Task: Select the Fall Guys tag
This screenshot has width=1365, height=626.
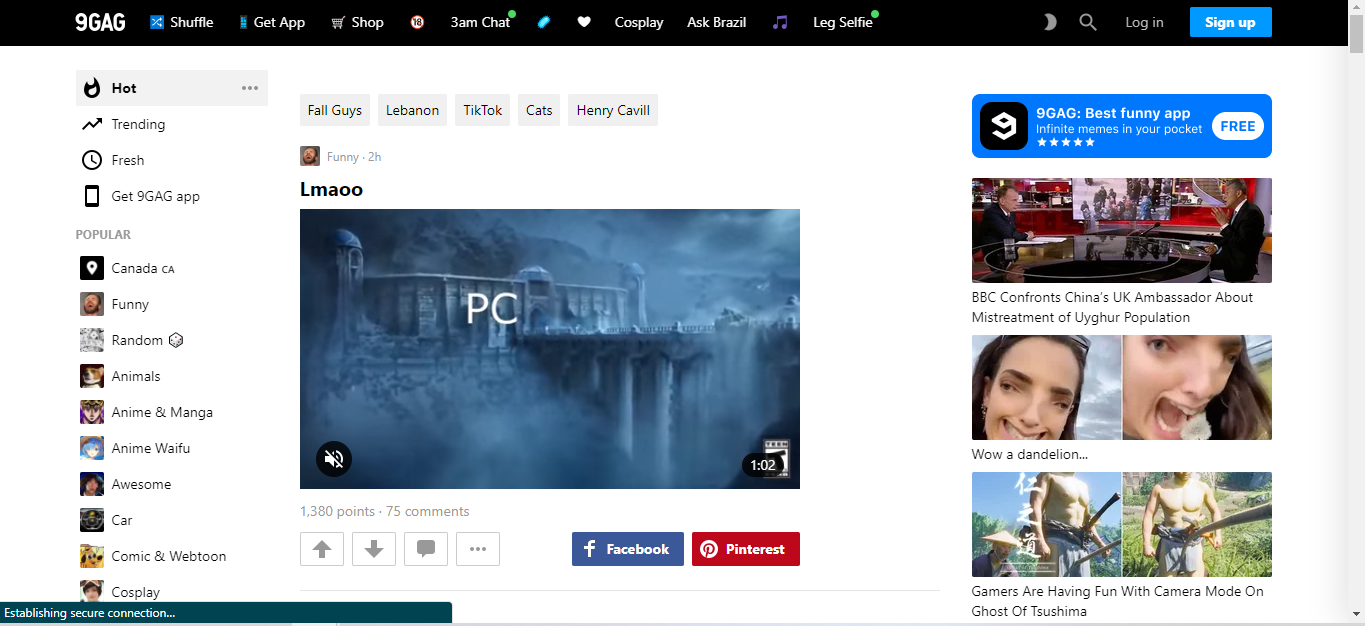Action: click(x=335, y=110)
